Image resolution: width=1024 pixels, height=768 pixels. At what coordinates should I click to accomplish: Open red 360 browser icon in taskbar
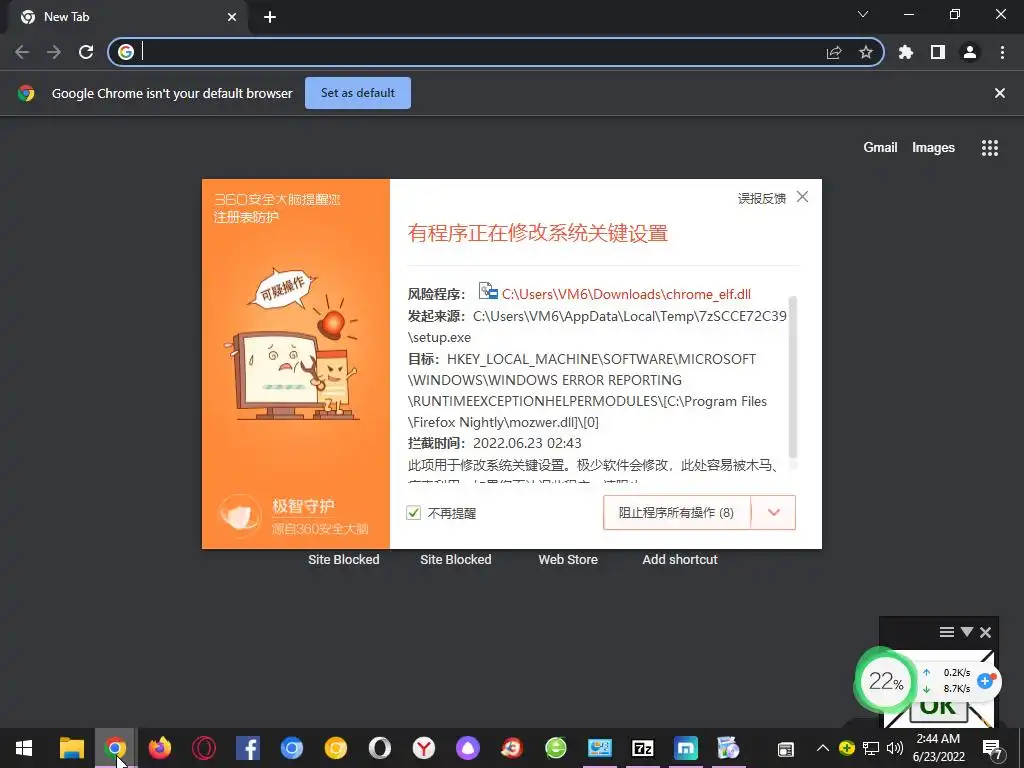pyautogui.click(x=512, y=748)
